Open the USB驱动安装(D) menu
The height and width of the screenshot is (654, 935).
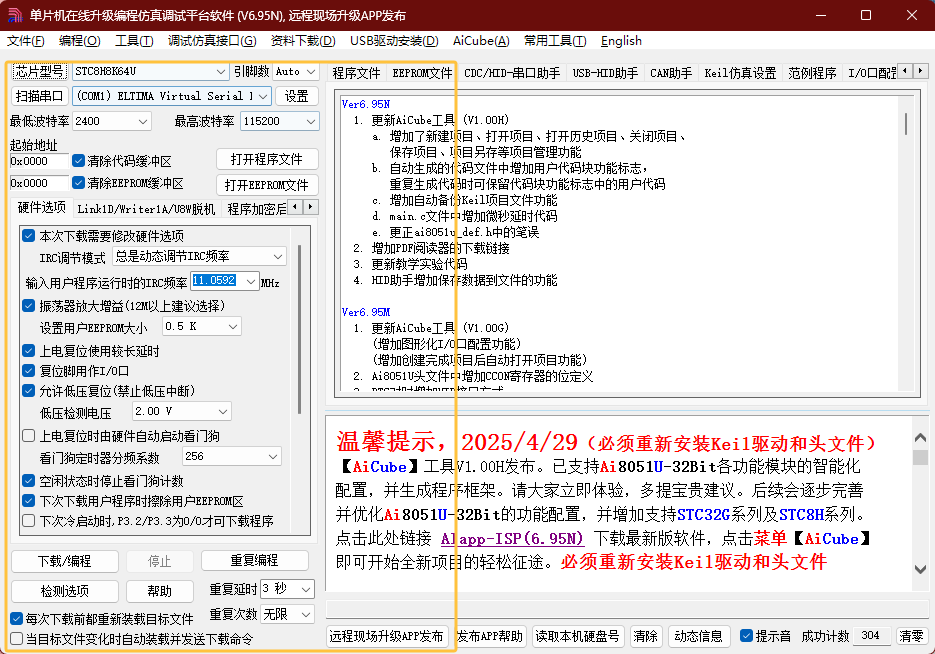394,41
